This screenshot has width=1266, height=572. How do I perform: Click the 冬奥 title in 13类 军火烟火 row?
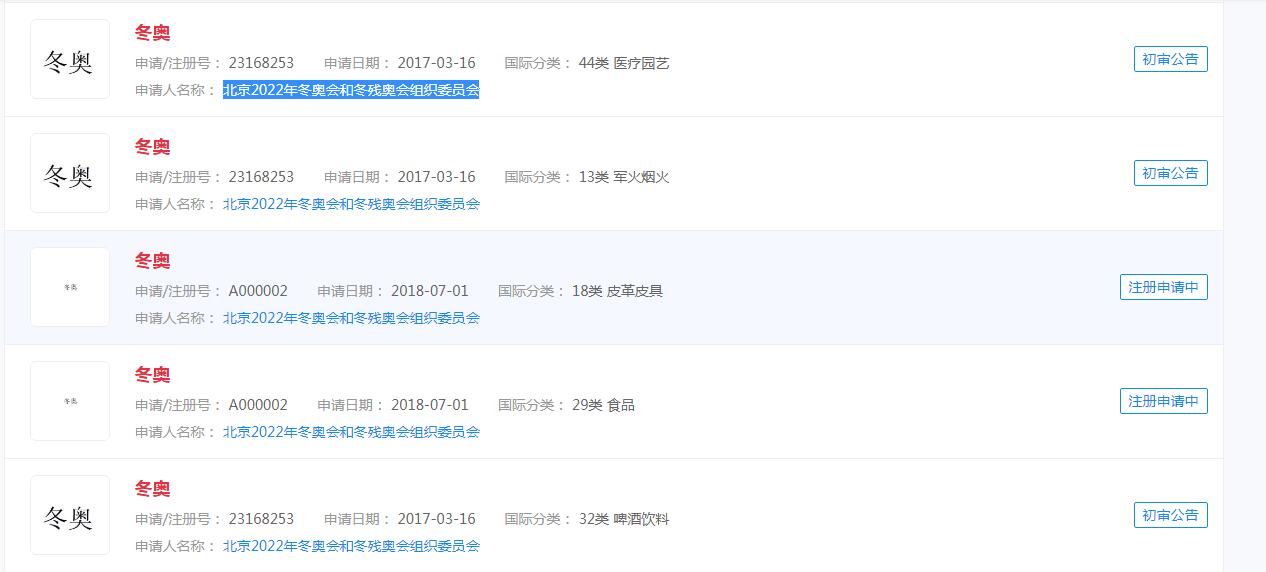tap(153, 147)
